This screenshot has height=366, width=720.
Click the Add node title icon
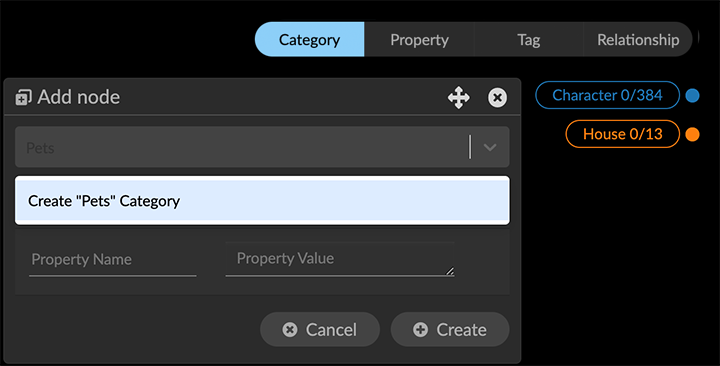23,97
